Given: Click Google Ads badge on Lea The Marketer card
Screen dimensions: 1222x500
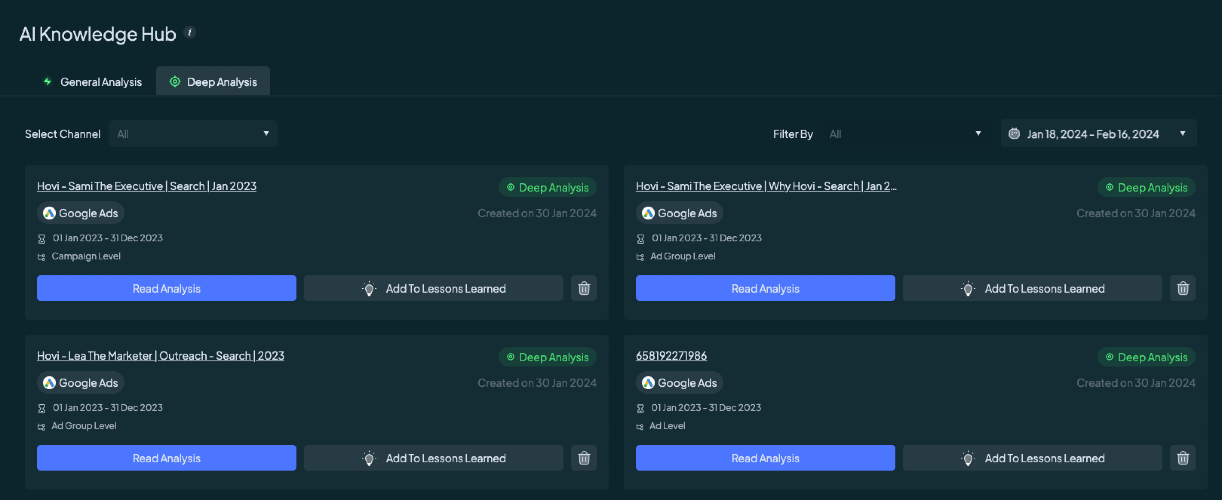Looking at the screenshot, I should click(81, 383).
